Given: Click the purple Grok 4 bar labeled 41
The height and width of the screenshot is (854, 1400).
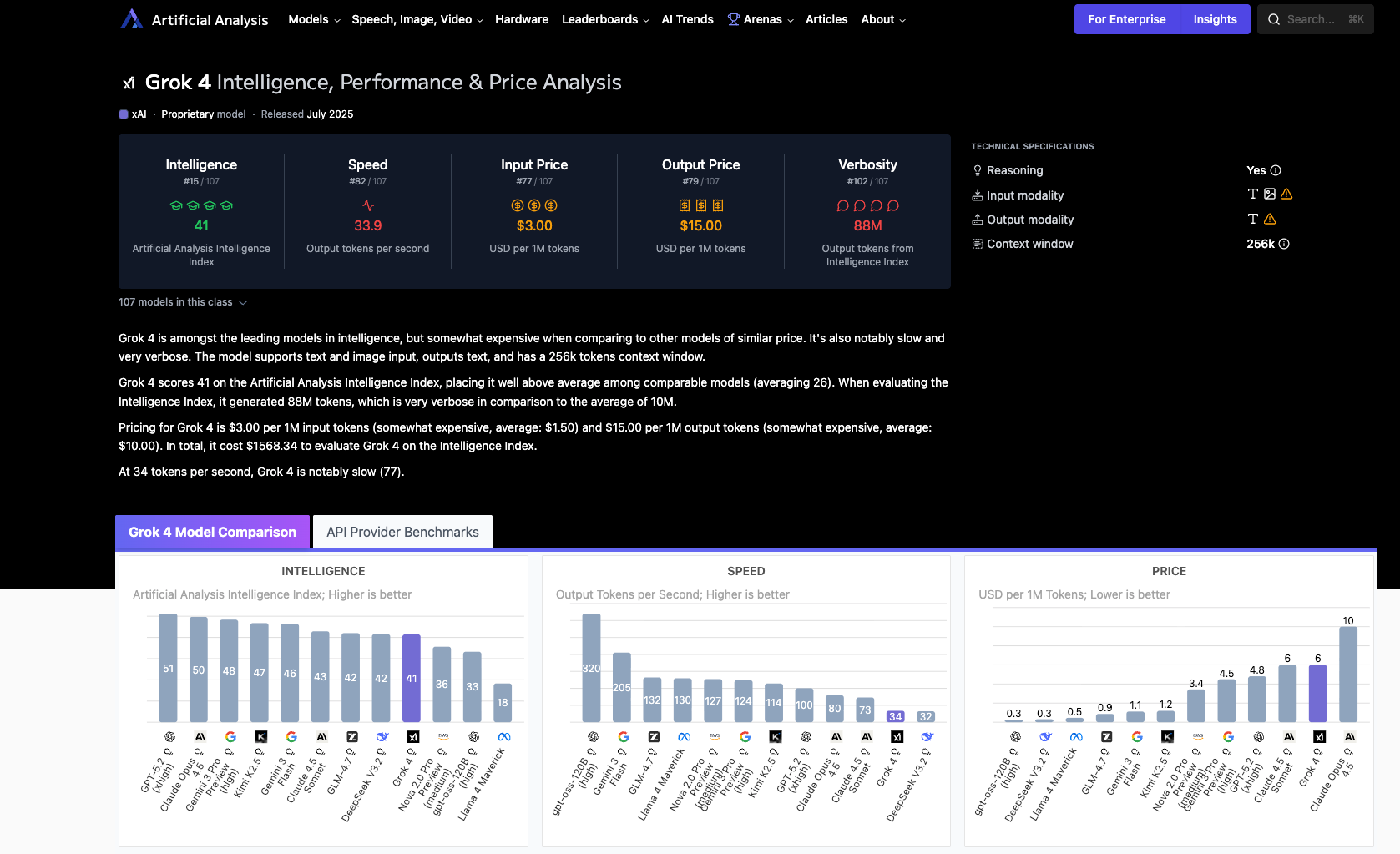Looking at the screenshot, I should click(x=412, y=678).
